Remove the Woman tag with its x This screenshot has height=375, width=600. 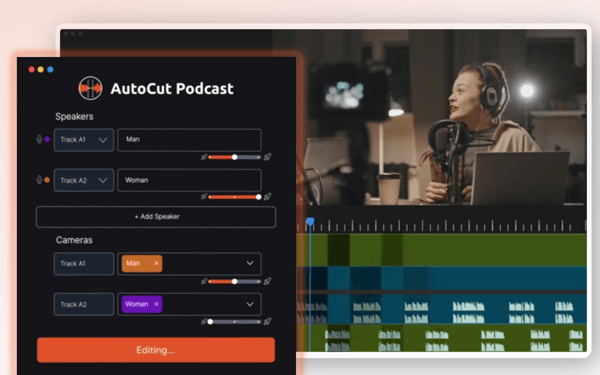pyautogui.click(x=156, y=304)
